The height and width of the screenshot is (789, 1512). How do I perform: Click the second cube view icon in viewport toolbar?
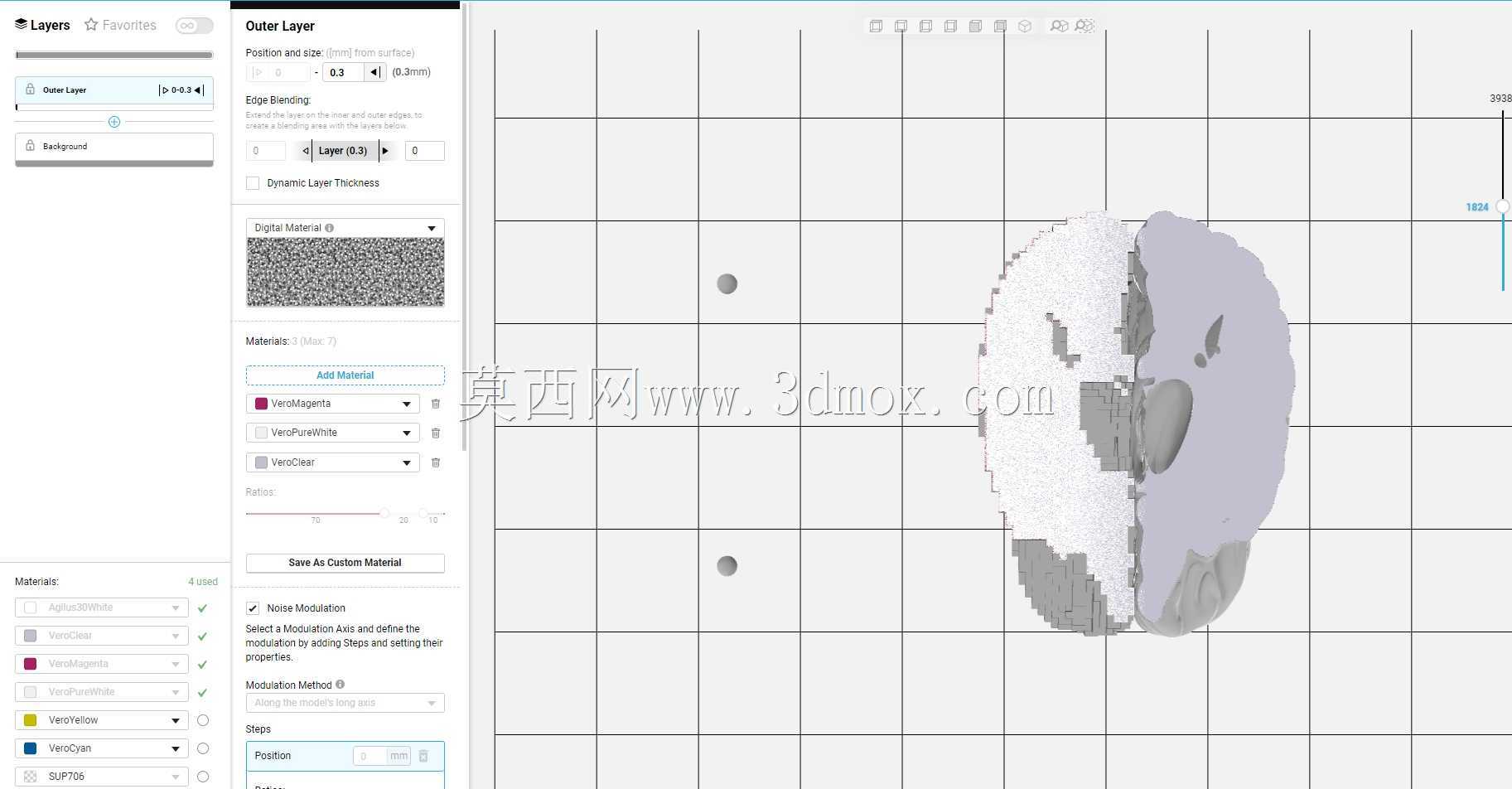click(901, 27)
